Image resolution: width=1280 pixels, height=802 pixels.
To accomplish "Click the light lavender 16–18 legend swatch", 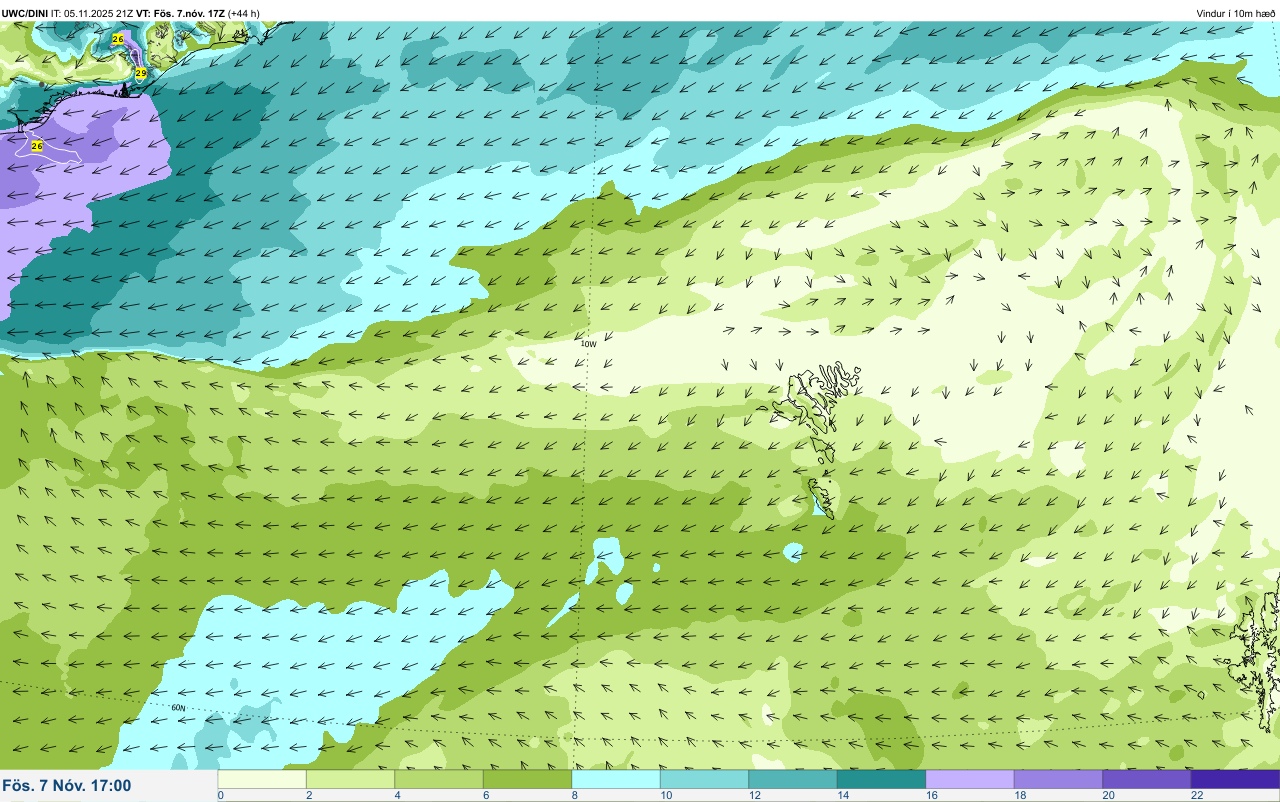I will (x=970, y=779).
